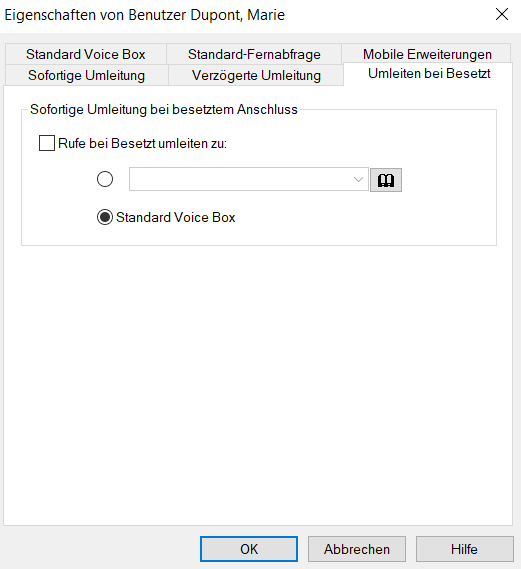Open the Standard-Fernabfrage tab
The width and height of the screenshot is (521, 569).
(x=254, y=54)
